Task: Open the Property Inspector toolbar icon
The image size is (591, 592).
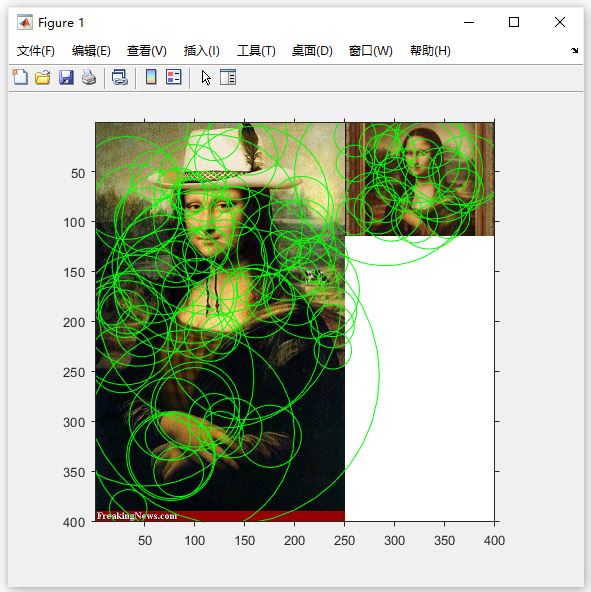Action: pos(228,77)
